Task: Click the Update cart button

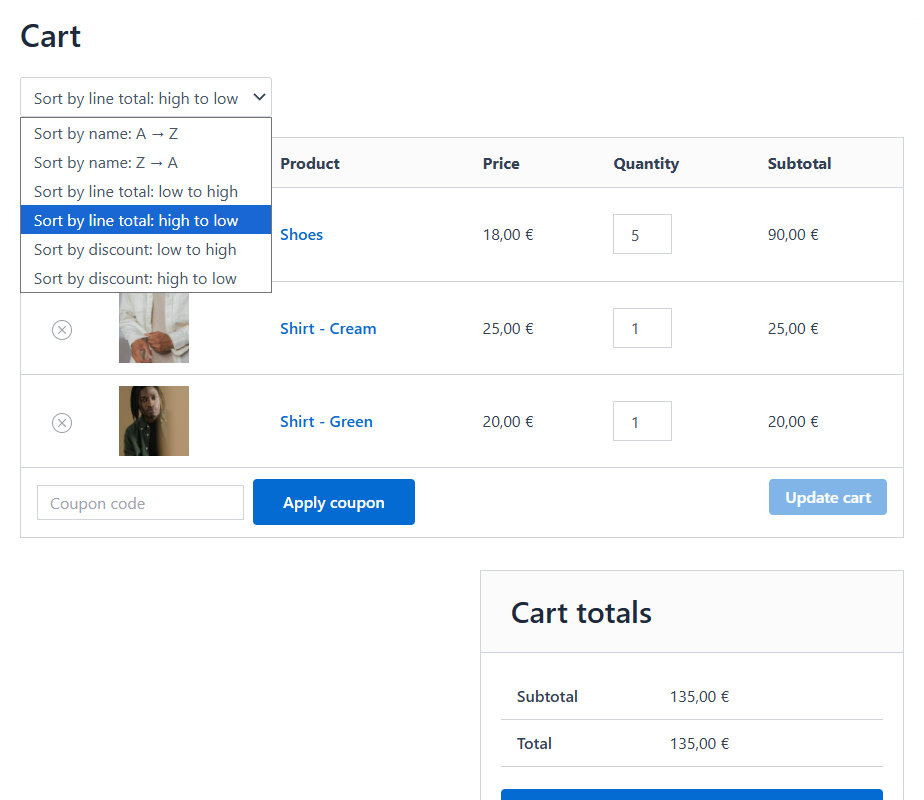Action: point(827,497)
